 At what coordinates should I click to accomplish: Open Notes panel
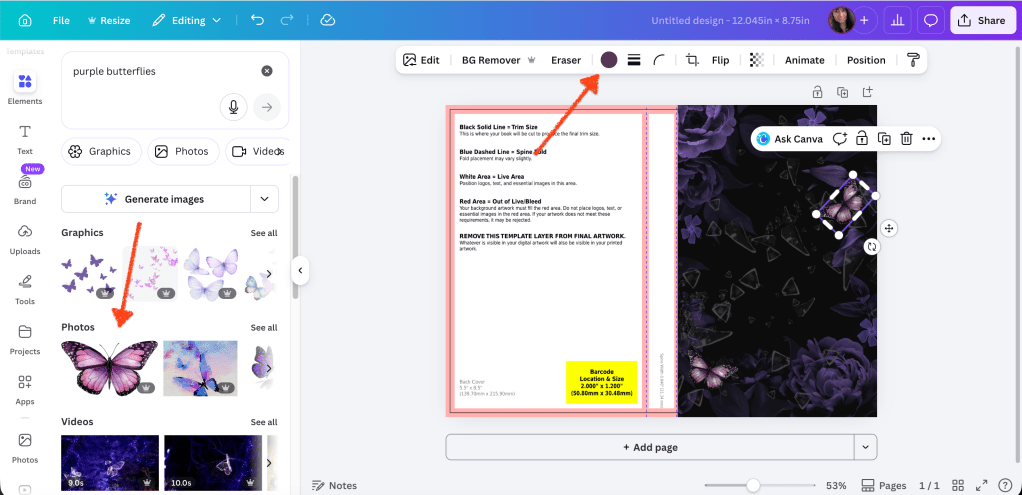(335, 486)
